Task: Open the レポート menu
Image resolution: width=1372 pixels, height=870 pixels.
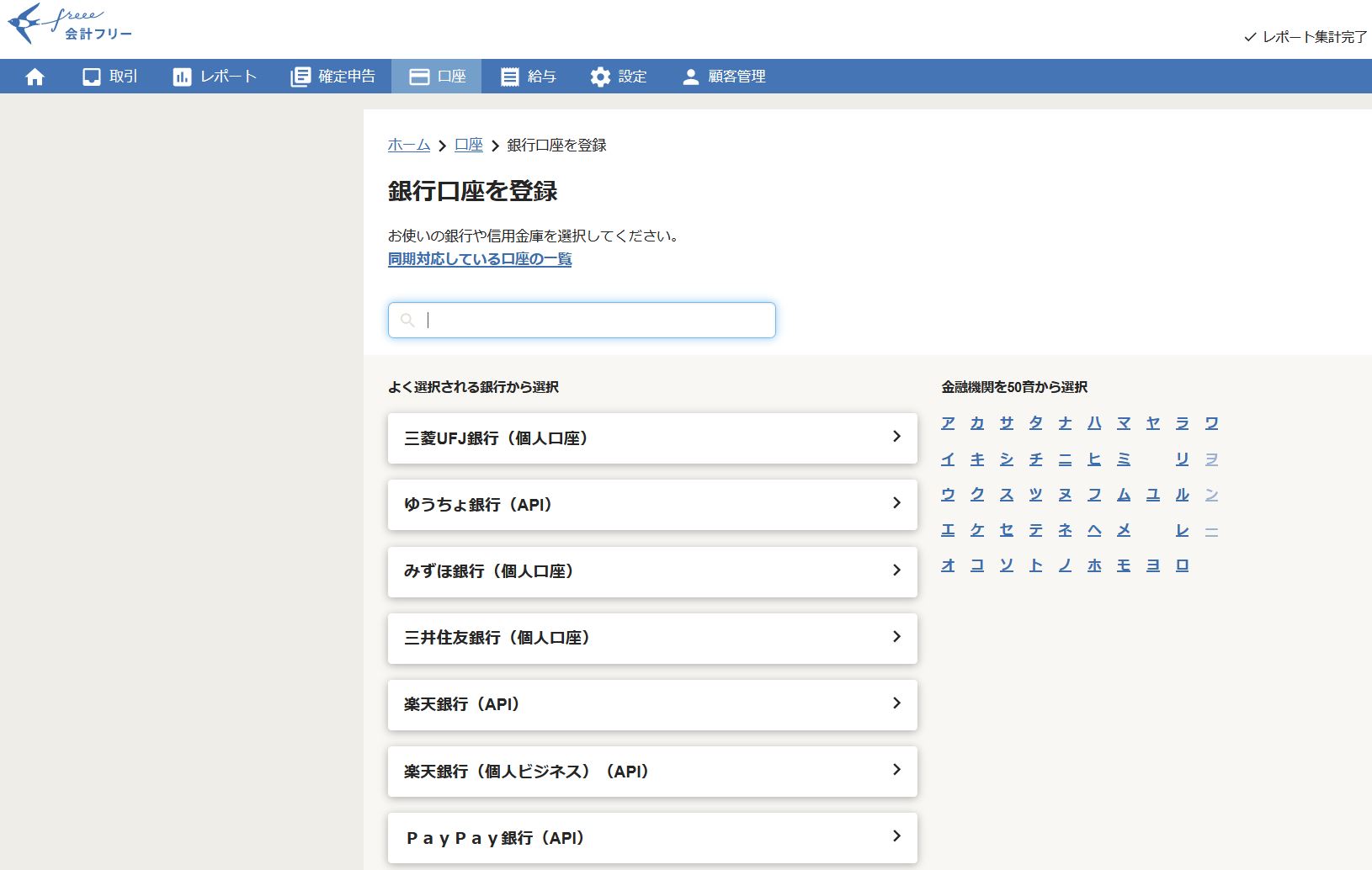Action: 215,77
